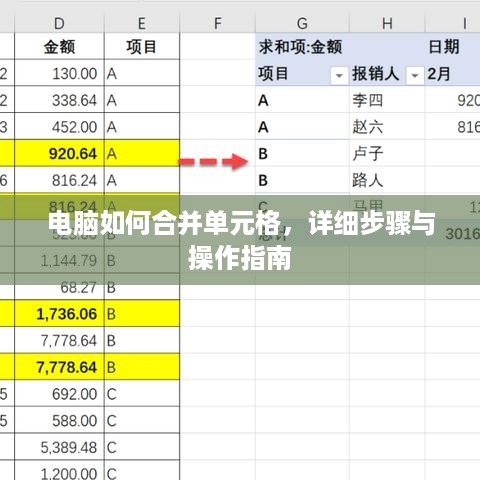The image size is (480, 480).
Task: Select column E header
Action: [142, 24]
